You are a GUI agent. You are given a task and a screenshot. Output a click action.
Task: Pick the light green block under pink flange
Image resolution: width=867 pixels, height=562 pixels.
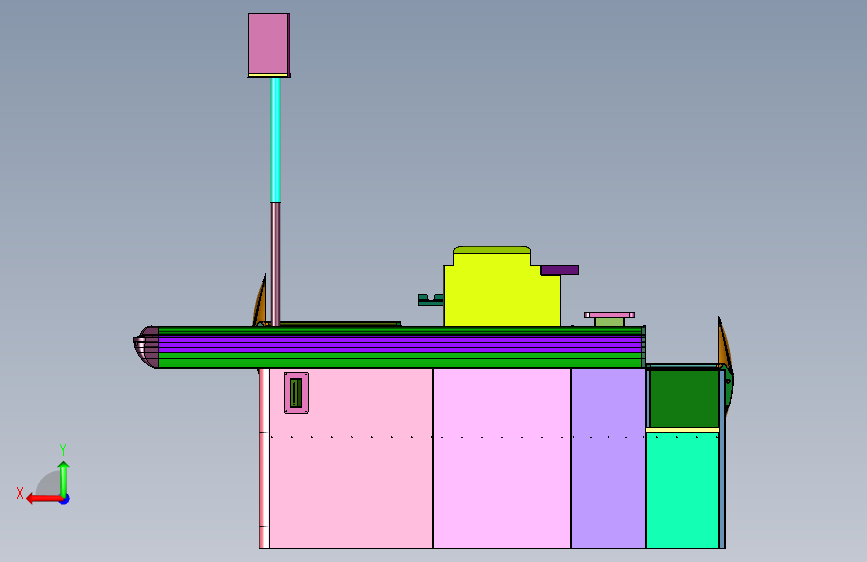pyautogui.click(x=609, y=322)
